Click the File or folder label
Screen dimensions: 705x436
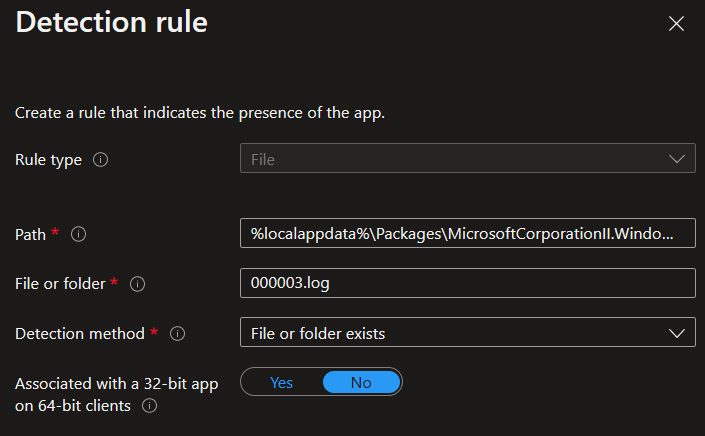(x=60, y=284)
